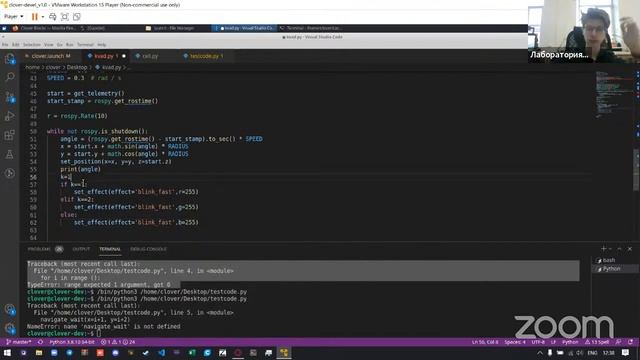Open the timeline clock icon in activity bar
640x360 pixels.
10,173
